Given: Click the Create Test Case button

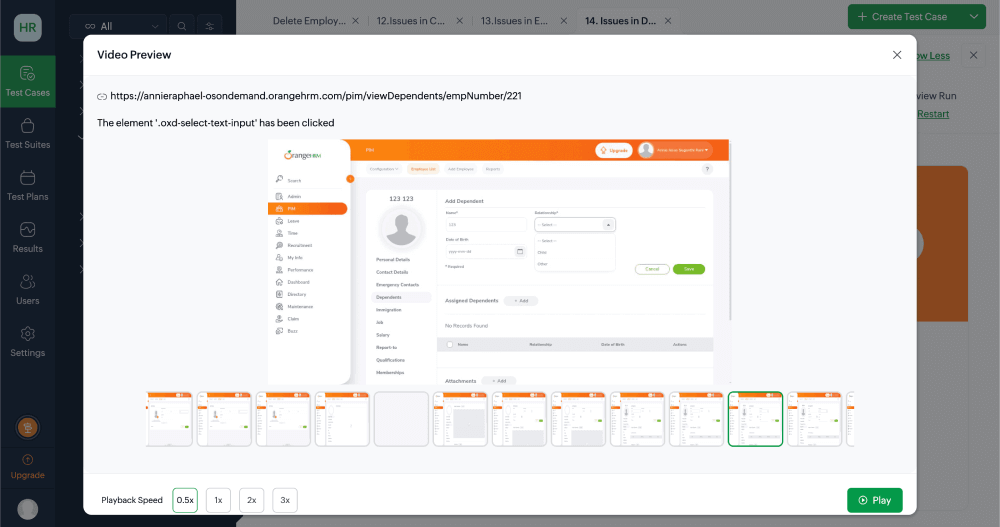Looking at the screenshot, I should coord(904,17).
